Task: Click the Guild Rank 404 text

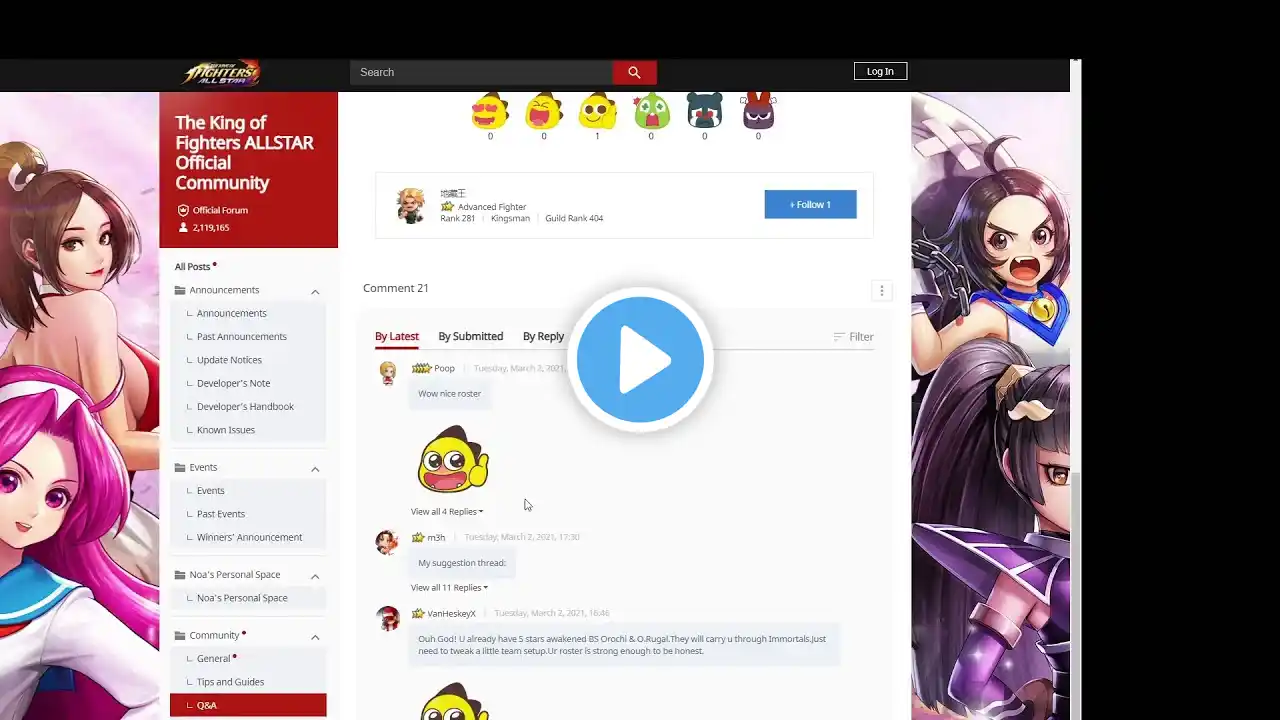Action: (574, 218)
